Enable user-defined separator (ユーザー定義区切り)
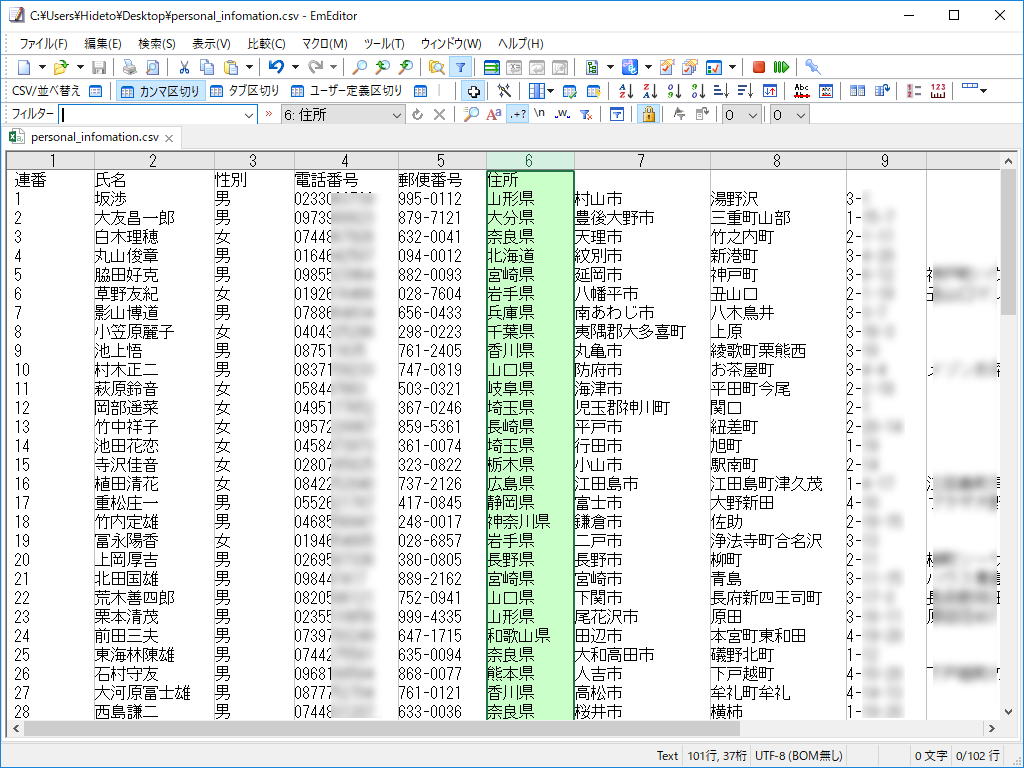The image size is (1024, 768). click(x=347, y=91)
